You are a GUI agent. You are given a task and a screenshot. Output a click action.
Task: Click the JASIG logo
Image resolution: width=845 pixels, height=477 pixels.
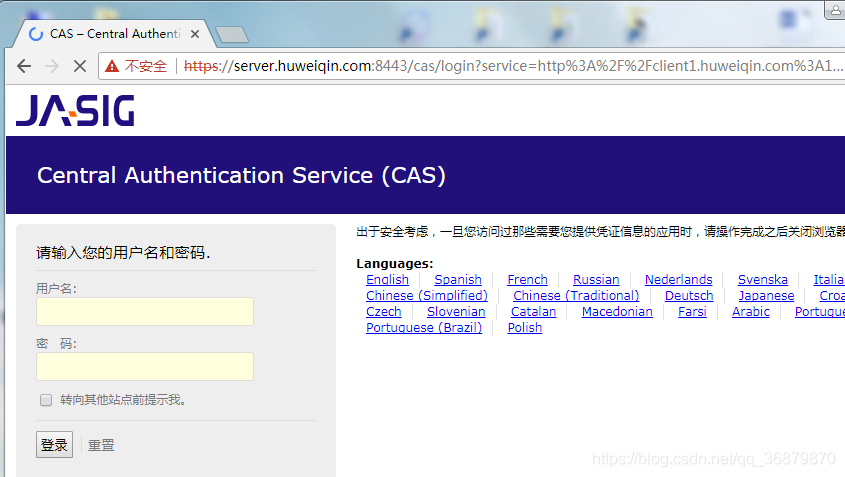click(75, 111)
